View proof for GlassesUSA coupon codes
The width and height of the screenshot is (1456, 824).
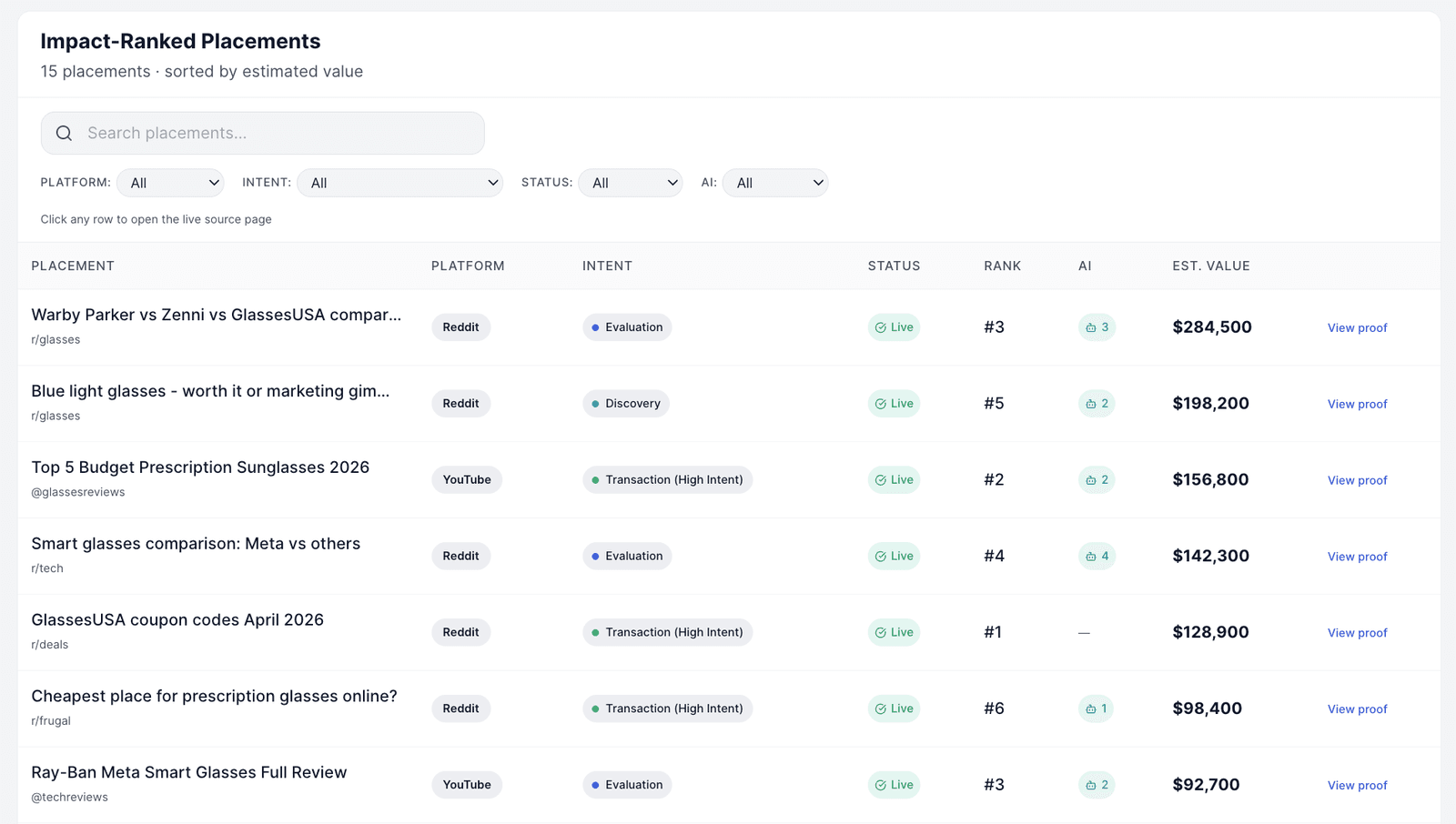(1357, 634)
